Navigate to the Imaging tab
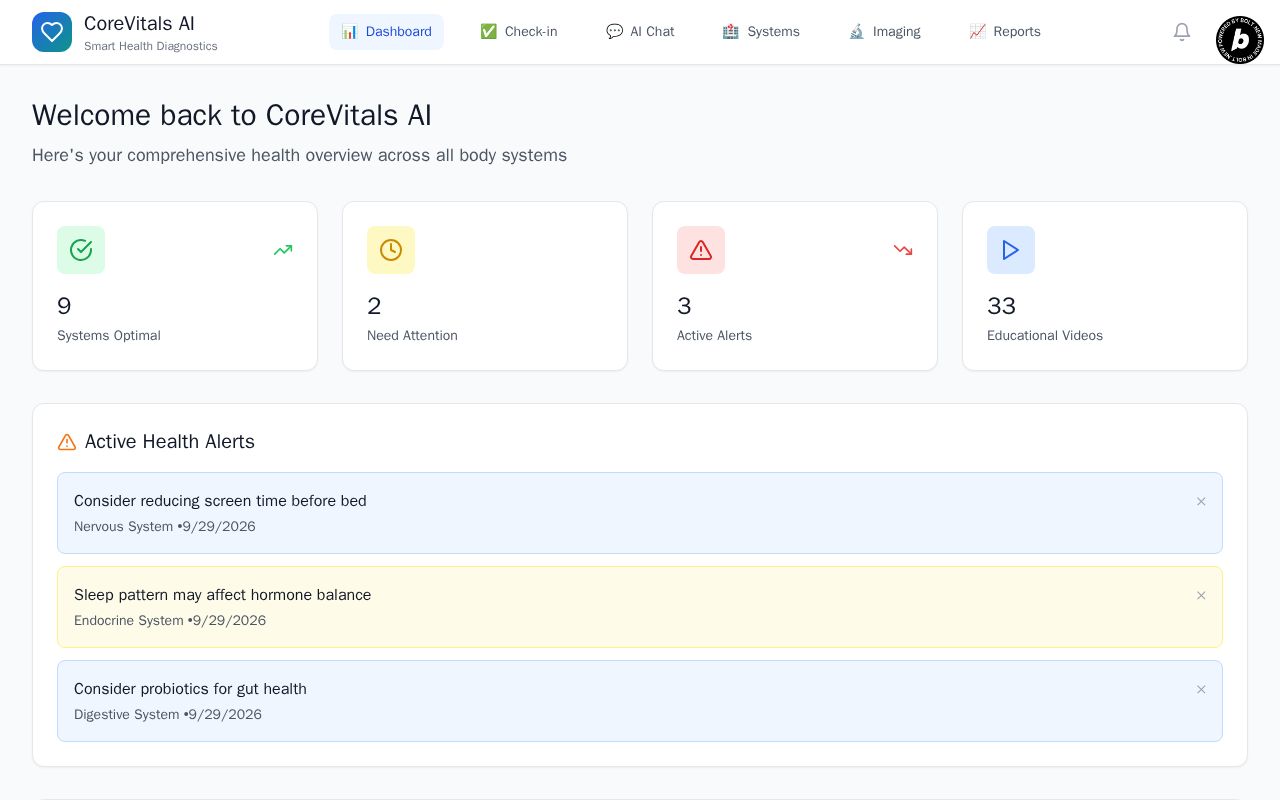1280x800 pixels. coord(884,32)
